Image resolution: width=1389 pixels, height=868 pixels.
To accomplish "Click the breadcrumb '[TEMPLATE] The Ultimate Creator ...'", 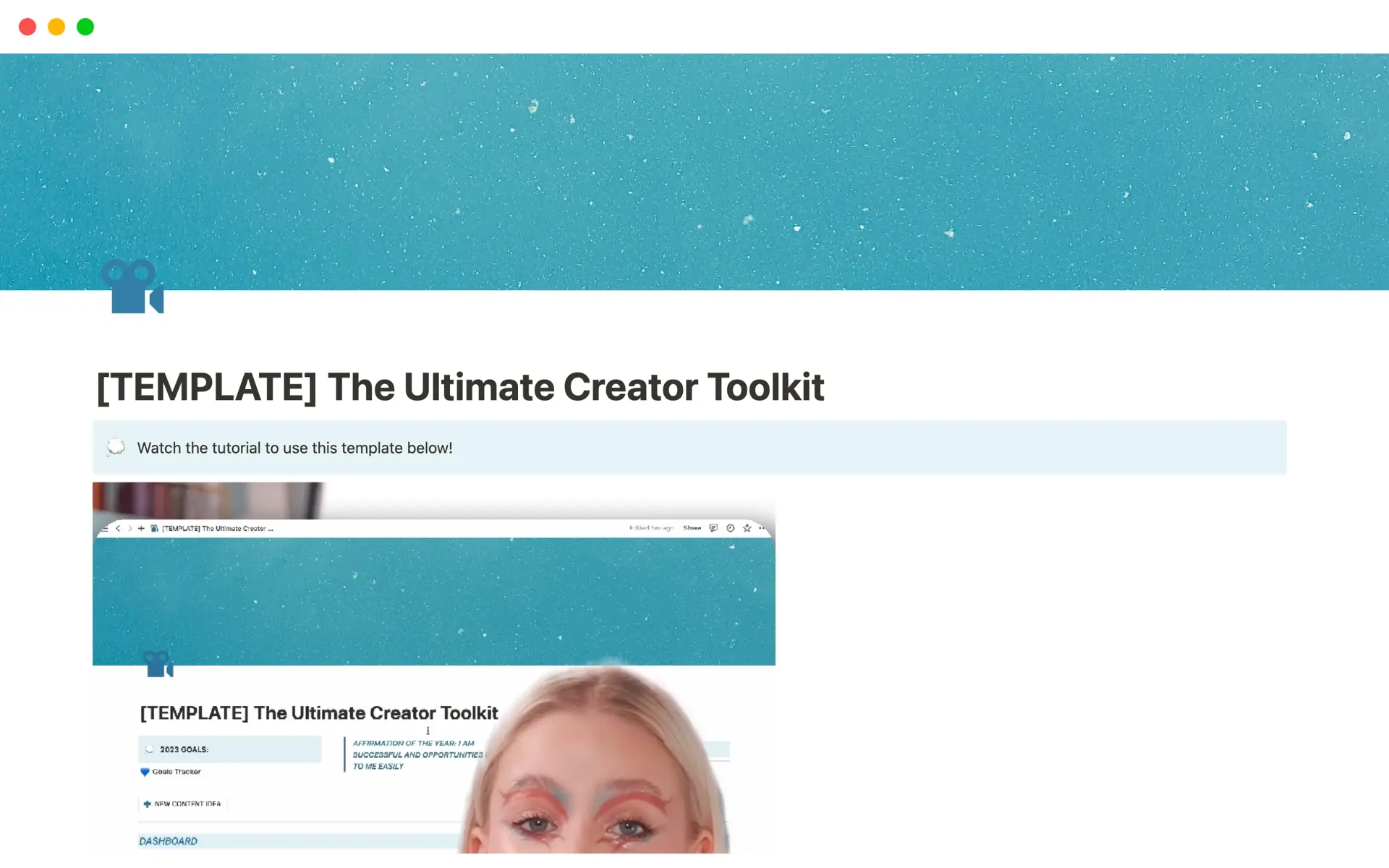I will coord(218,529).
